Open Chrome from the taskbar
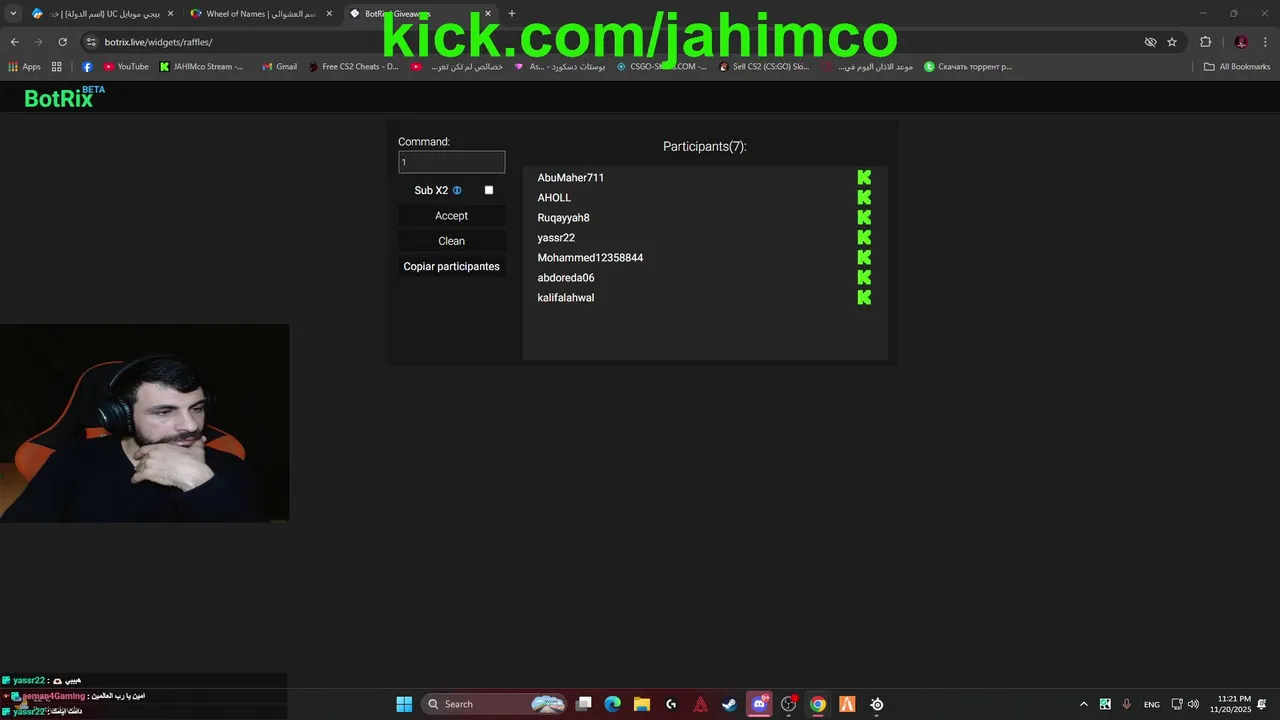This screenshot has width=1280, height=720. click(818, 704)
